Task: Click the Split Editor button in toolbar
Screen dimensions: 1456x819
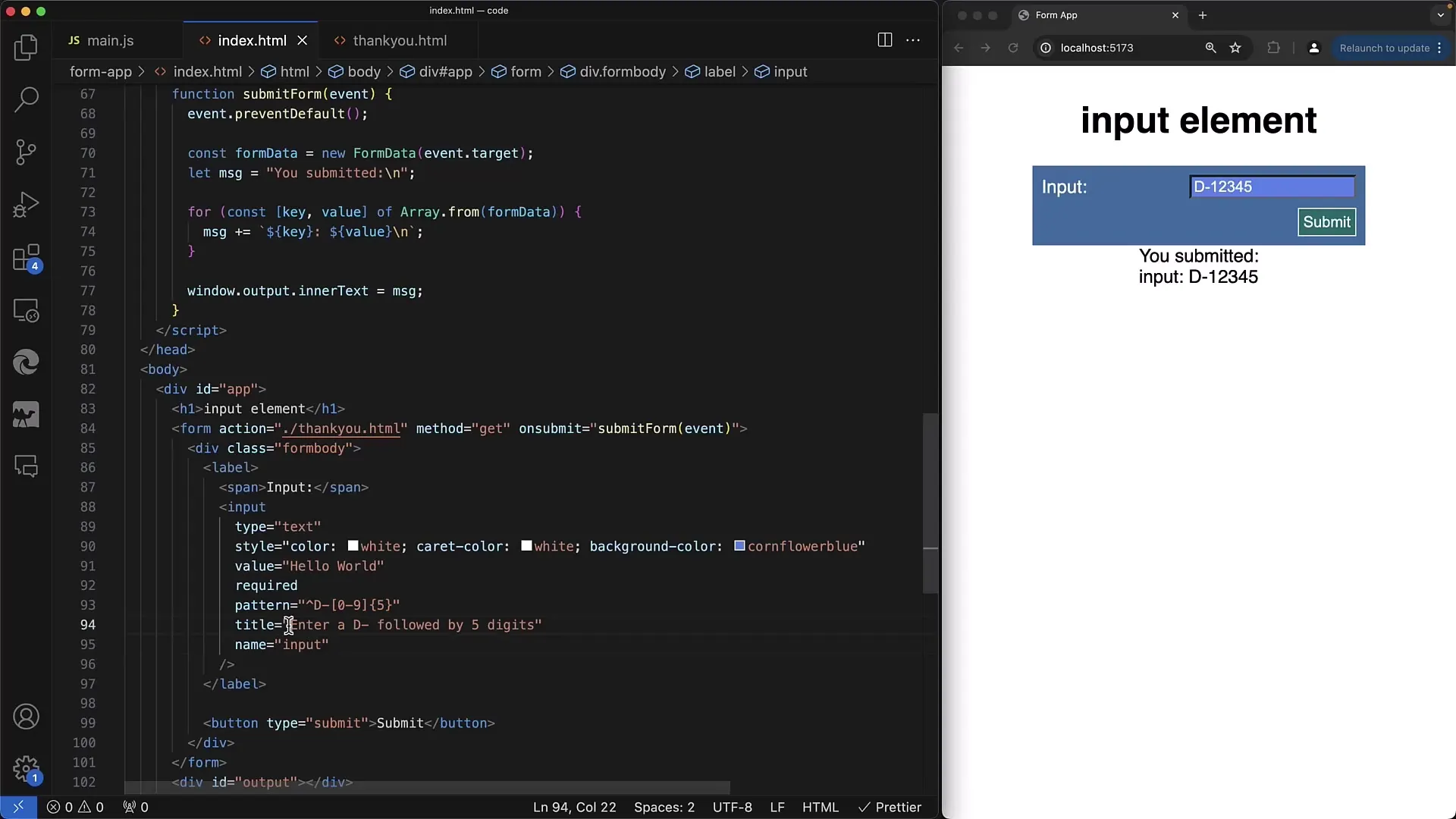Action: tap(884, 39)
